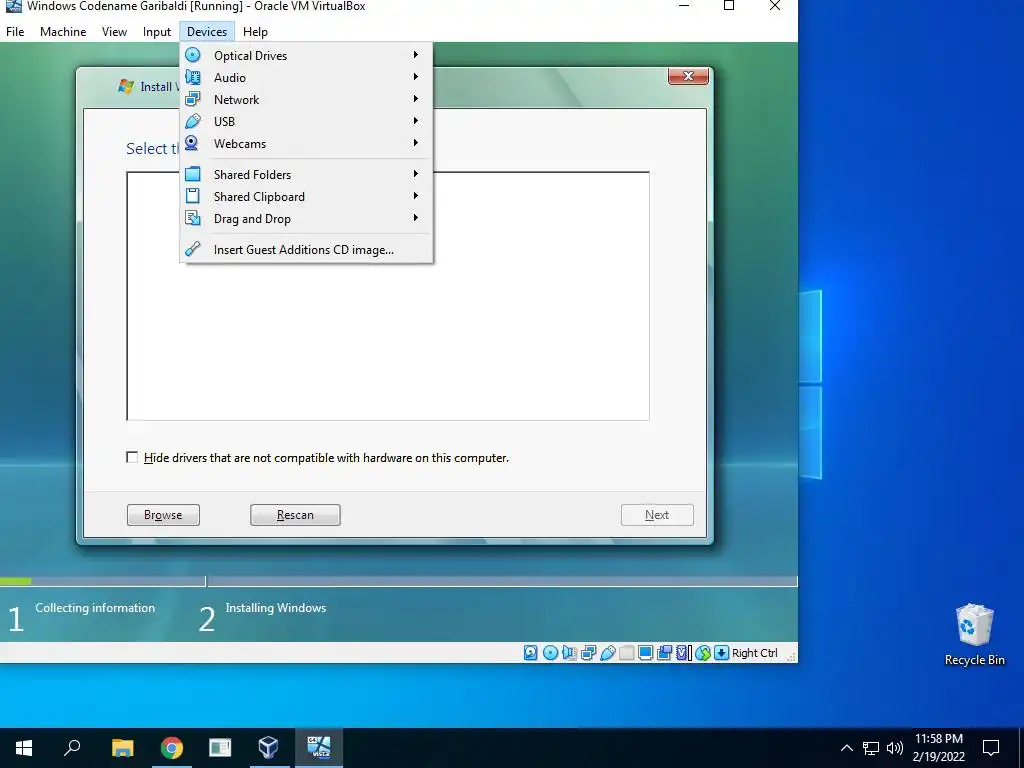Click the Right Ctrl host key label

pyautogui.click(x=754, y=653)
